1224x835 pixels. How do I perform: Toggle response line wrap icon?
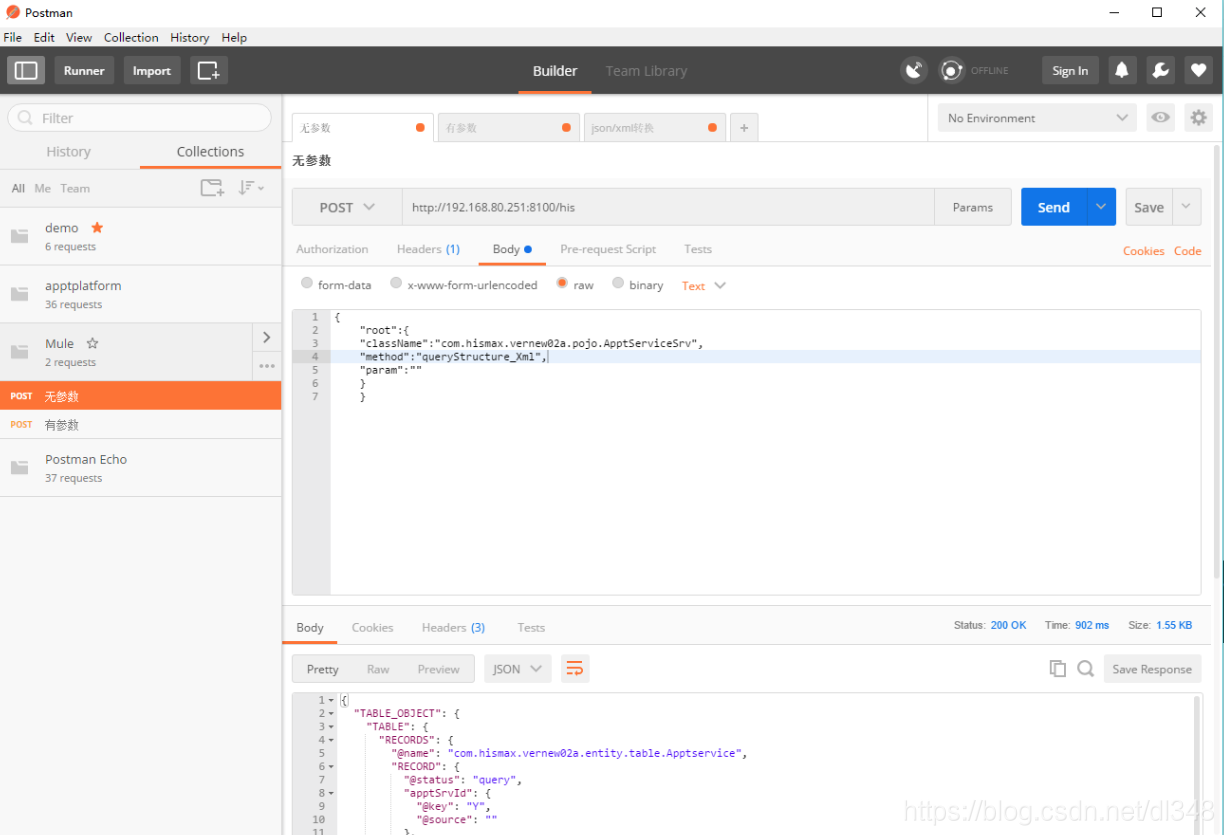click(x=574, y=669)
